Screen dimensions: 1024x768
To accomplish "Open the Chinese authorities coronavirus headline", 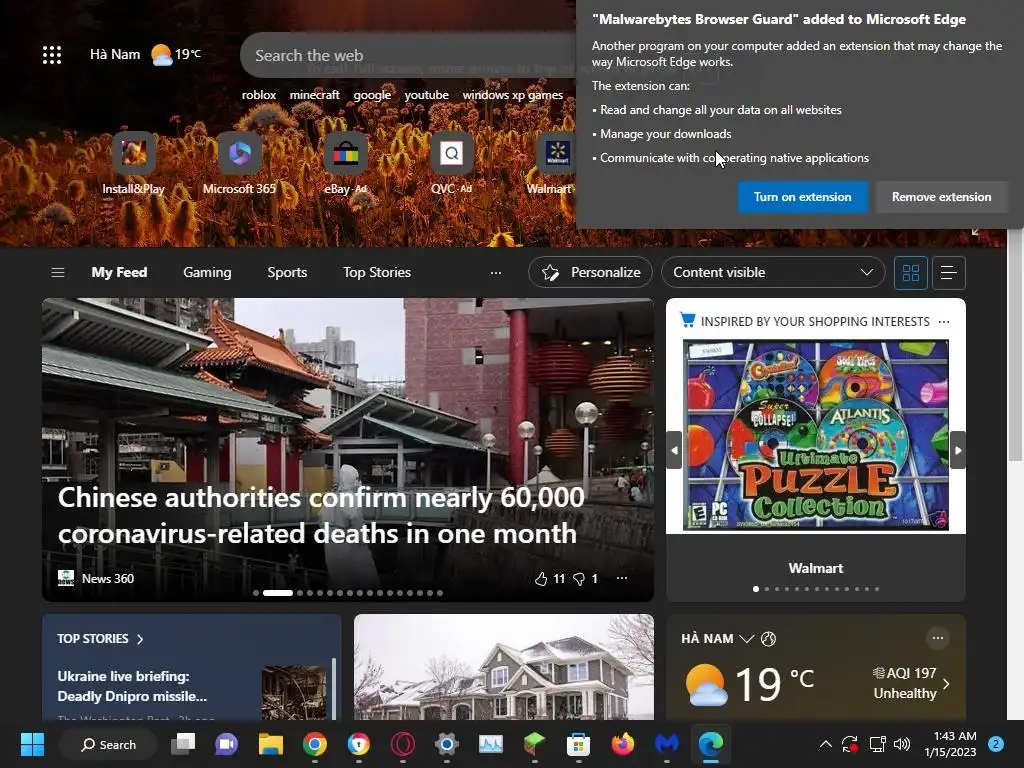I will [x=321, y=515].
